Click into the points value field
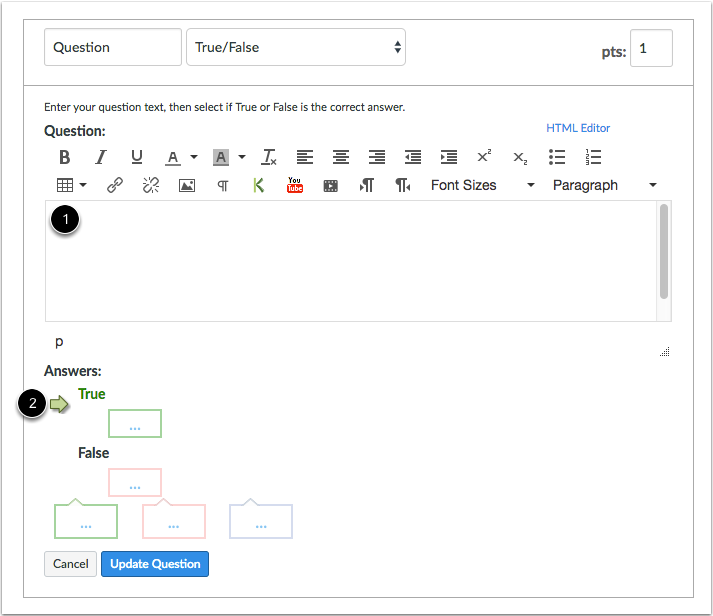 tap(650, 48)
